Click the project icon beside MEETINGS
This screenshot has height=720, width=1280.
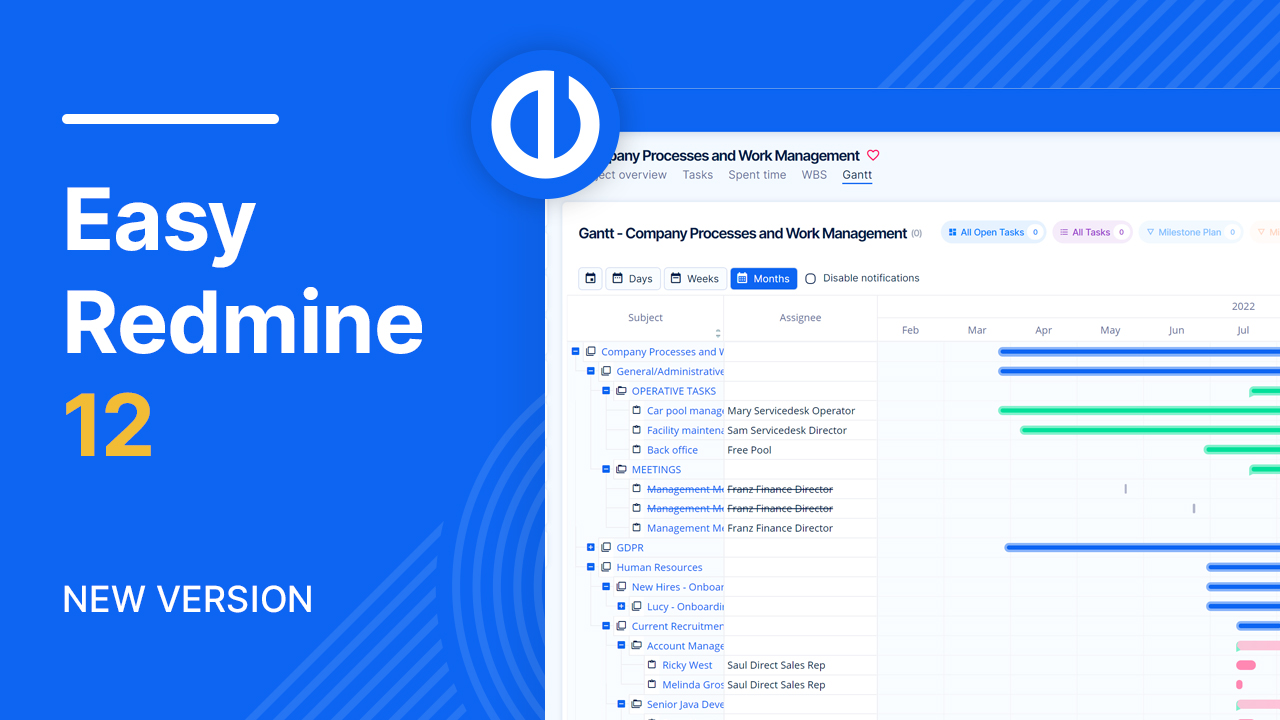pyautogui.click(x=621, y=469)
